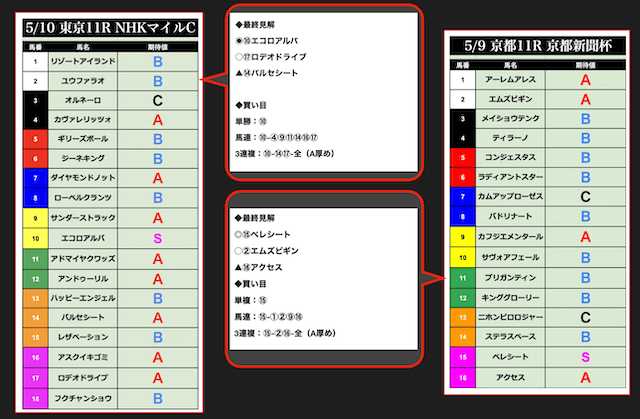Click ロデオドライブ name in the NHKマイルC table row 17
Screen dimensions: 640x419
click(x=83, y=378)
